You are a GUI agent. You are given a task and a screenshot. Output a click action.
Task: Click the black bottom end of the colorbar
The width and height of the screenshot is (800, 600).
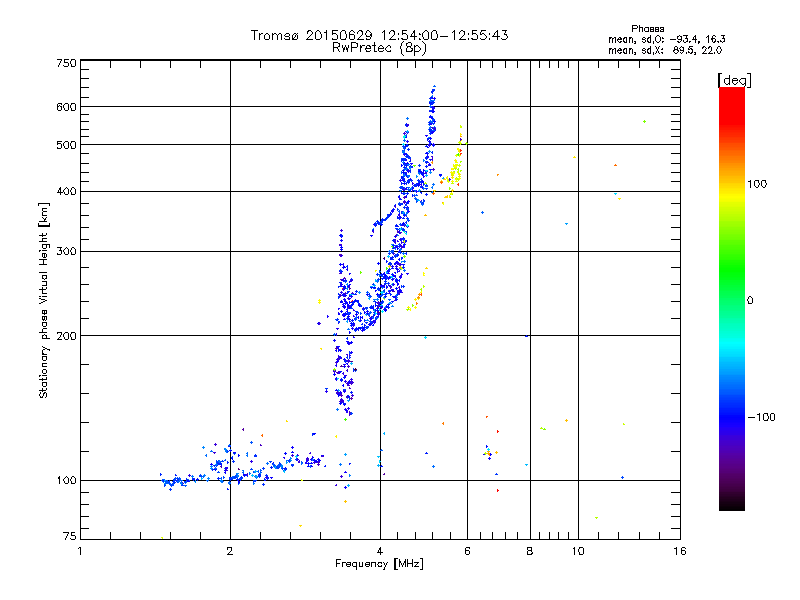pos(732,504)
